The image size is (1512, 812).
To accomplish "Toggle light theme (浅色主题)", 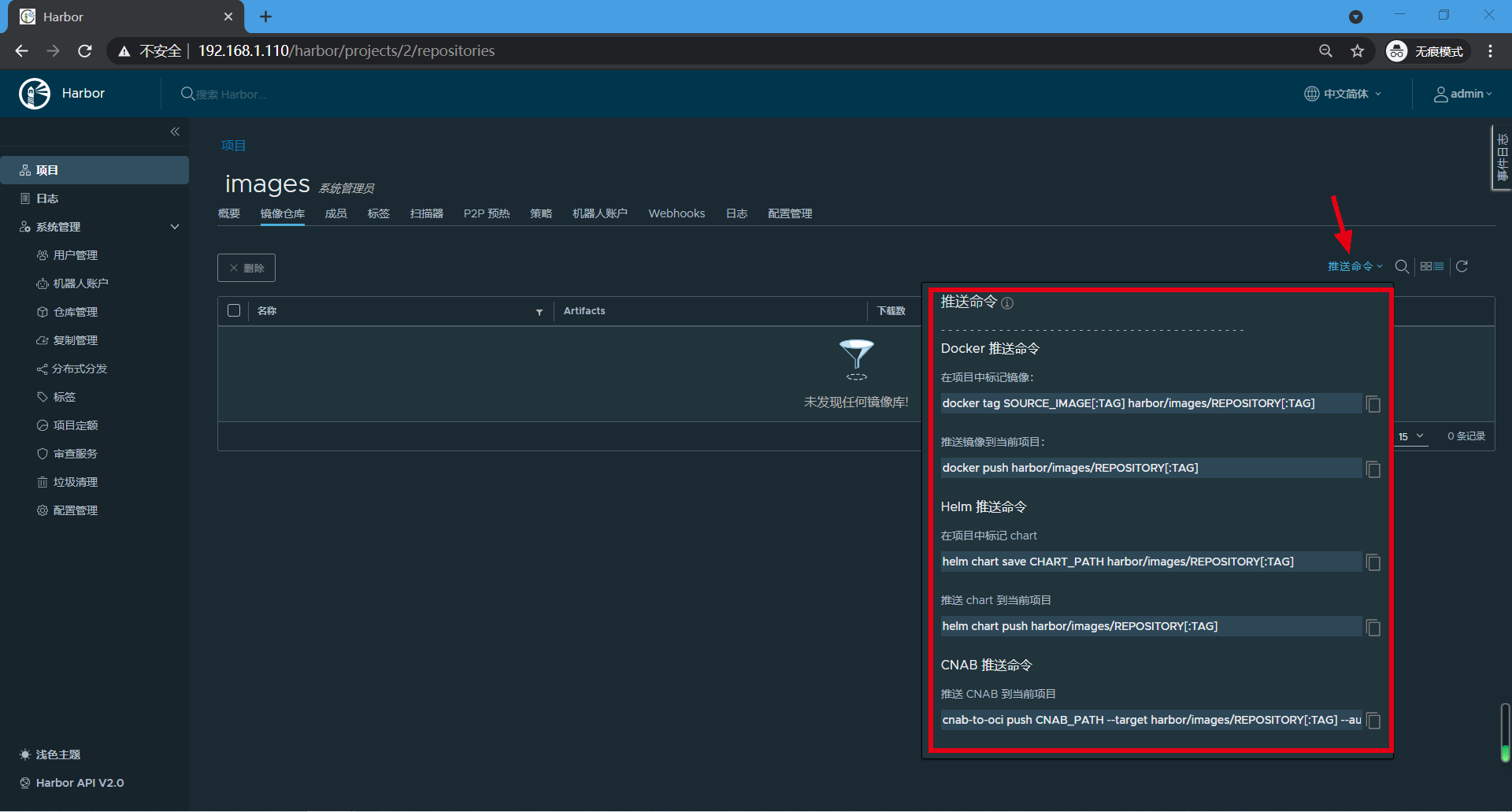I will pyautogui.click(x=50, y=755).
